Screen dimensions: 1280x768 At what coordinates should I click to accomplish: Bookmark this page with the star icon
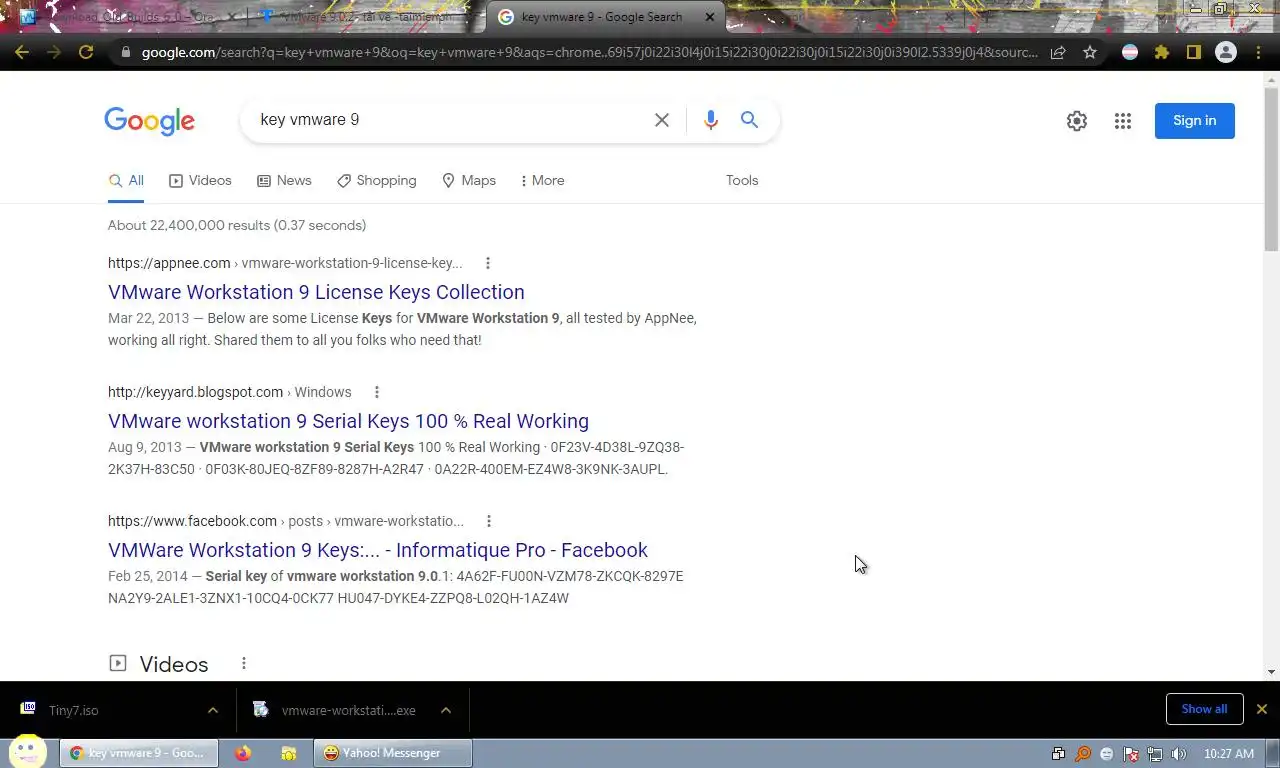tap(1090, 52)
